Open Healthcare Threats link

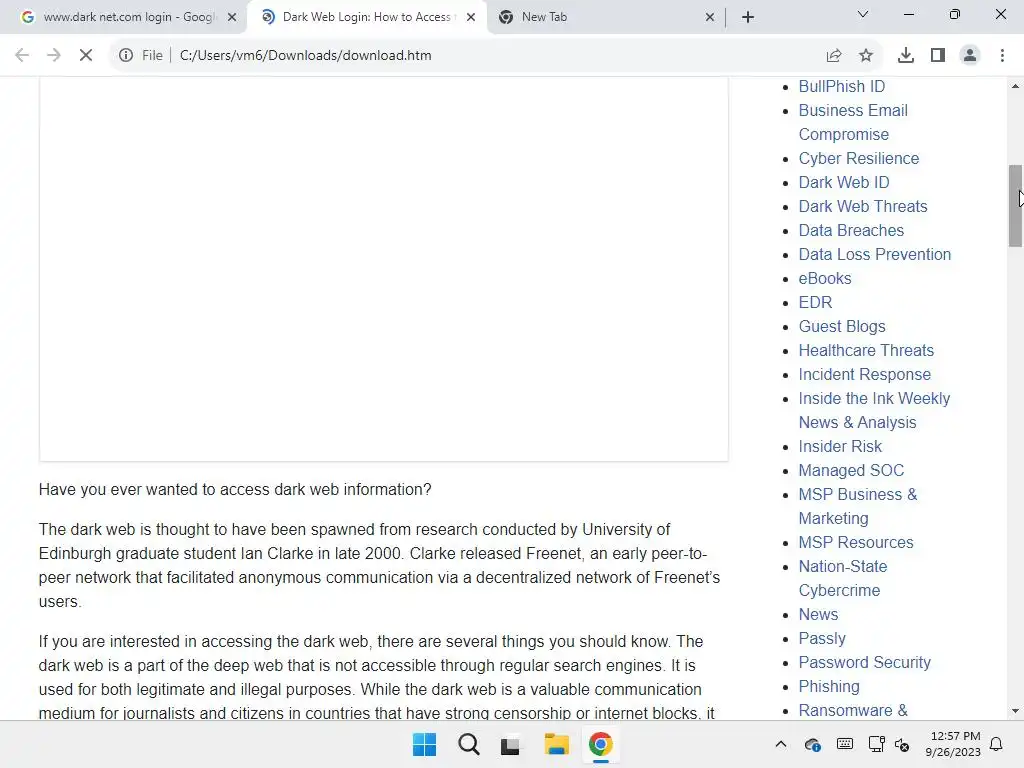tap(866, 350)
